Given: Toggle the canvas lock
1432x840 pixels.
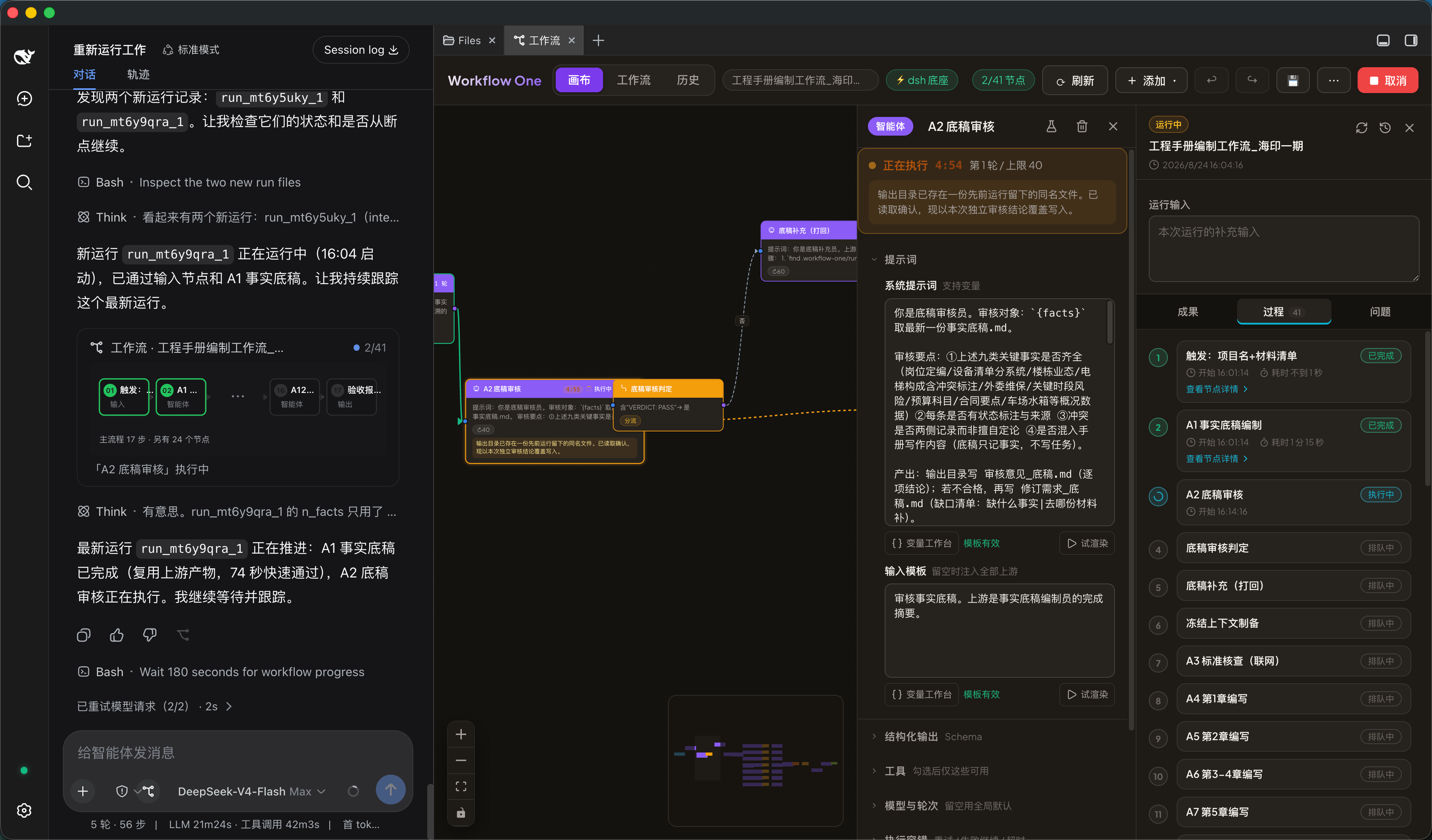Looking at the screenshot, I should tap(461, 813).
